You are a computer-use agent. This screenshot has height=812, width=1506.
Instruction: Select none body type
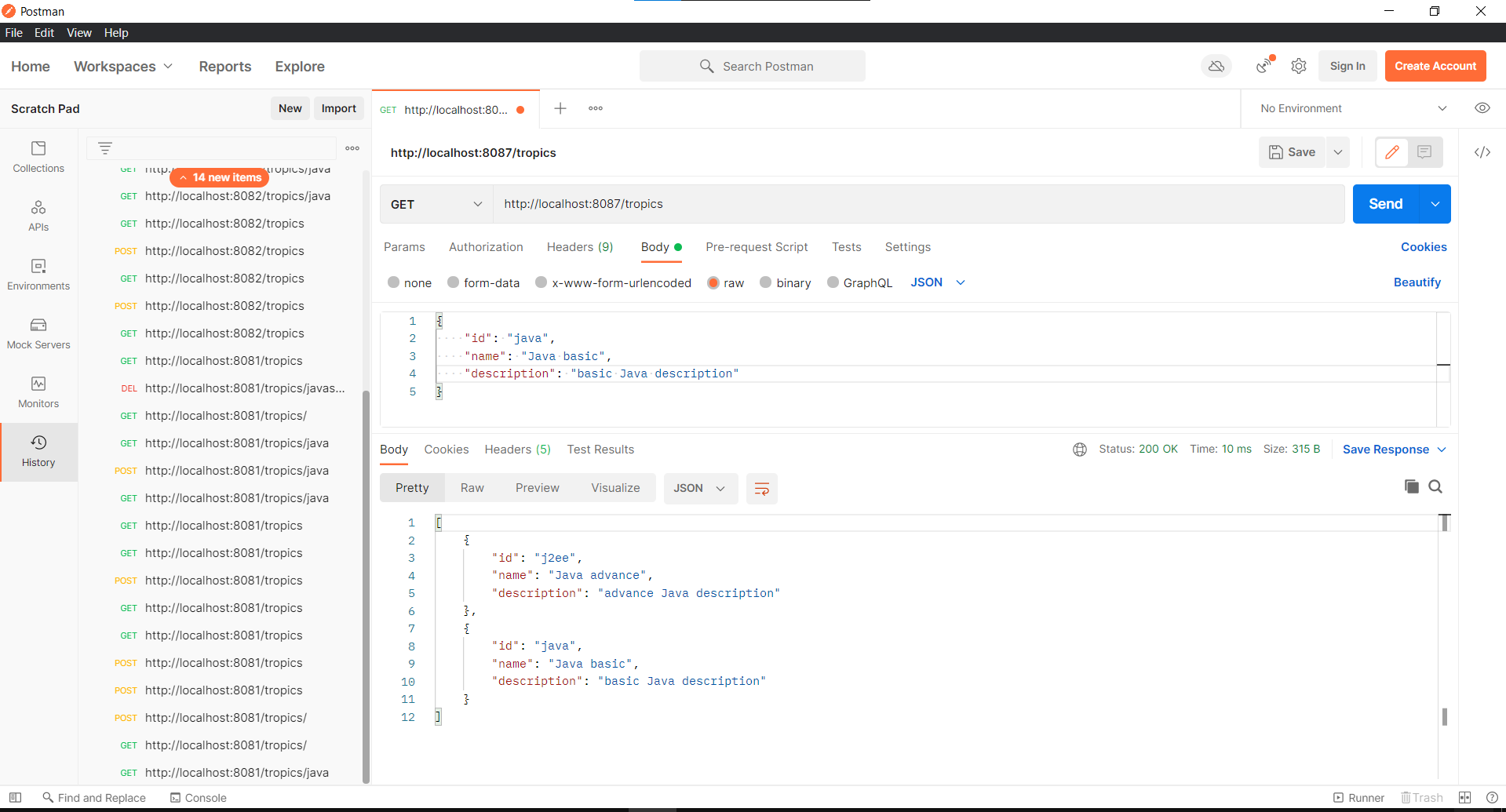394,282
